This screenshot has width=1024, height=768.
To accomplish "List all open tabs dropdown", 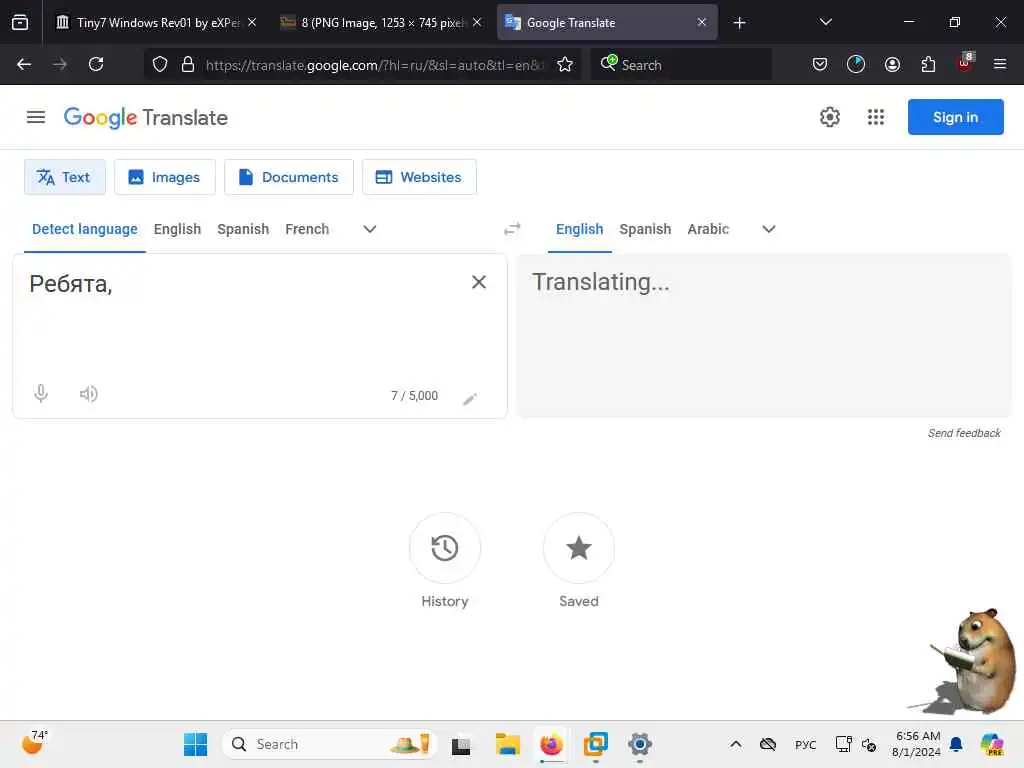I will tap(825, 22).
